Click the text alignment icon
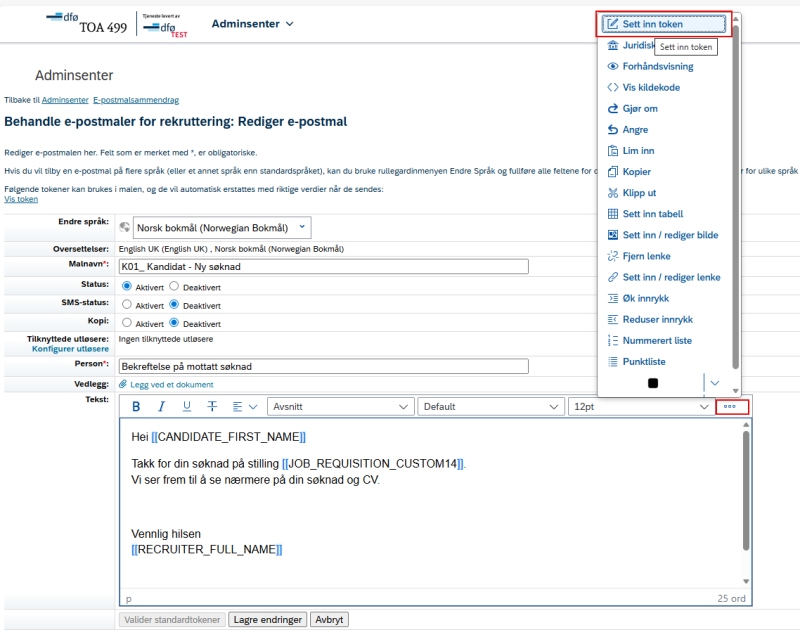Image resolution: width=800 pixels, height=637 pixels. click(237, 406)
